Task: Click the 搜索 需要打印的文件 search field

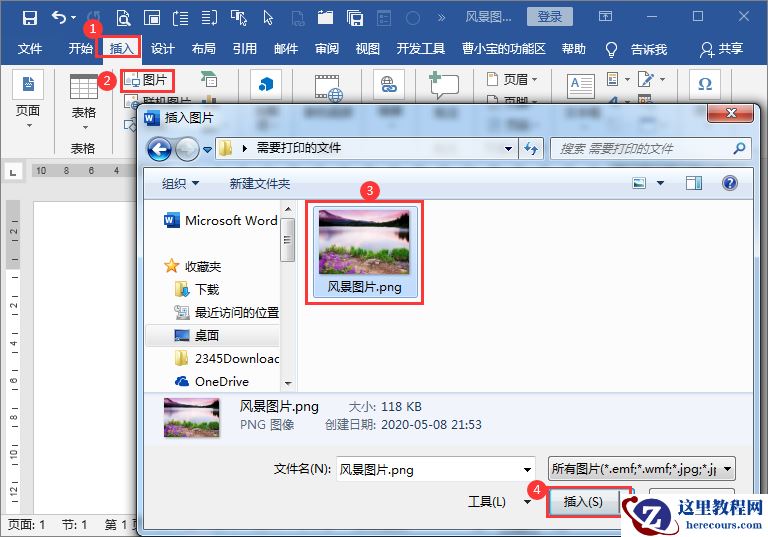Action: click(x=650, y=148)
